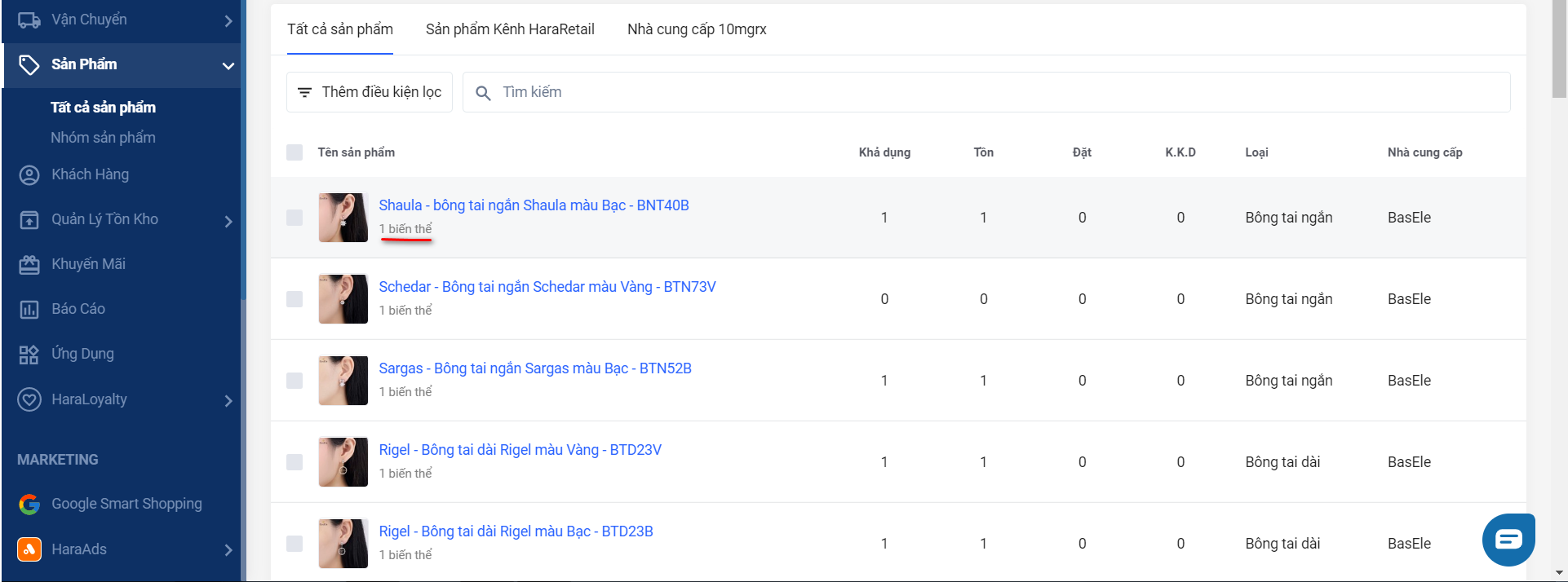This screenshot has width=1568, height=582.
Task: Open the chat support bubble
Action: click(1508, 540)
